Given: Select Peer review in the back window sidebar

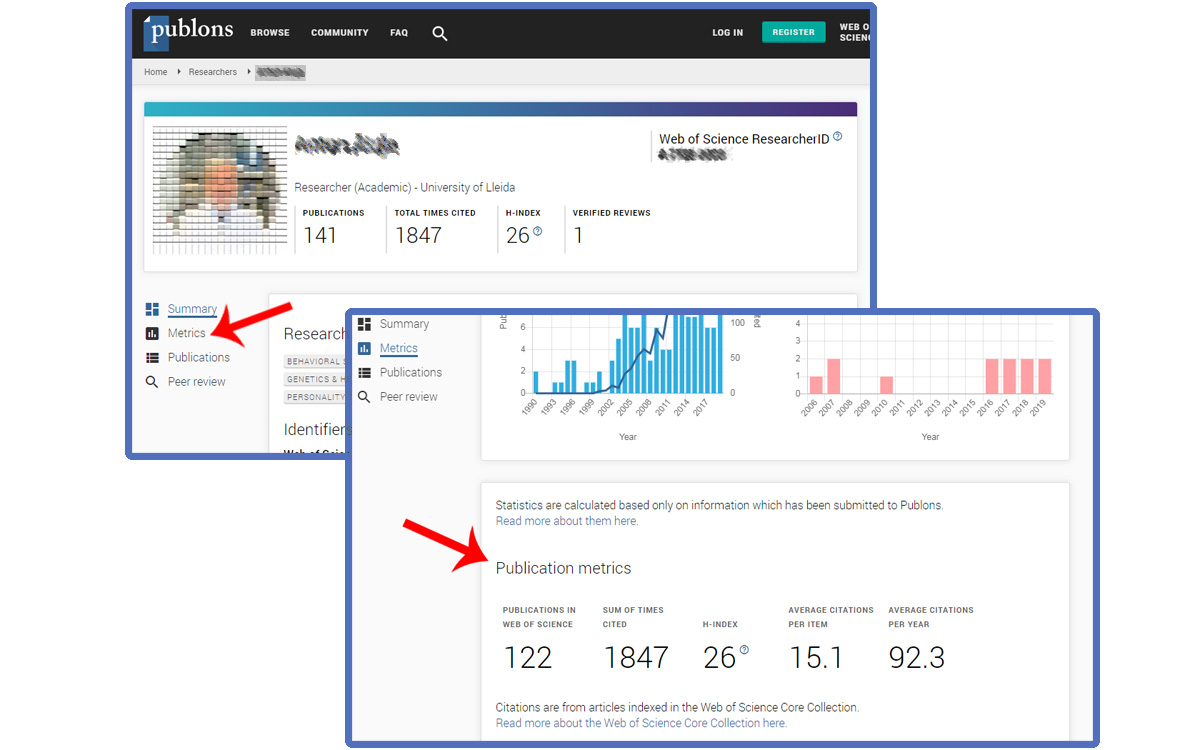Looking at the screenshot, I should click(x=197, y=382).
